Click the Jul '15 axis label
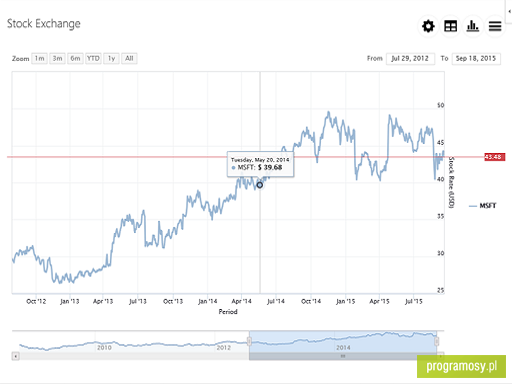The image size is (512, 384). 413,301
